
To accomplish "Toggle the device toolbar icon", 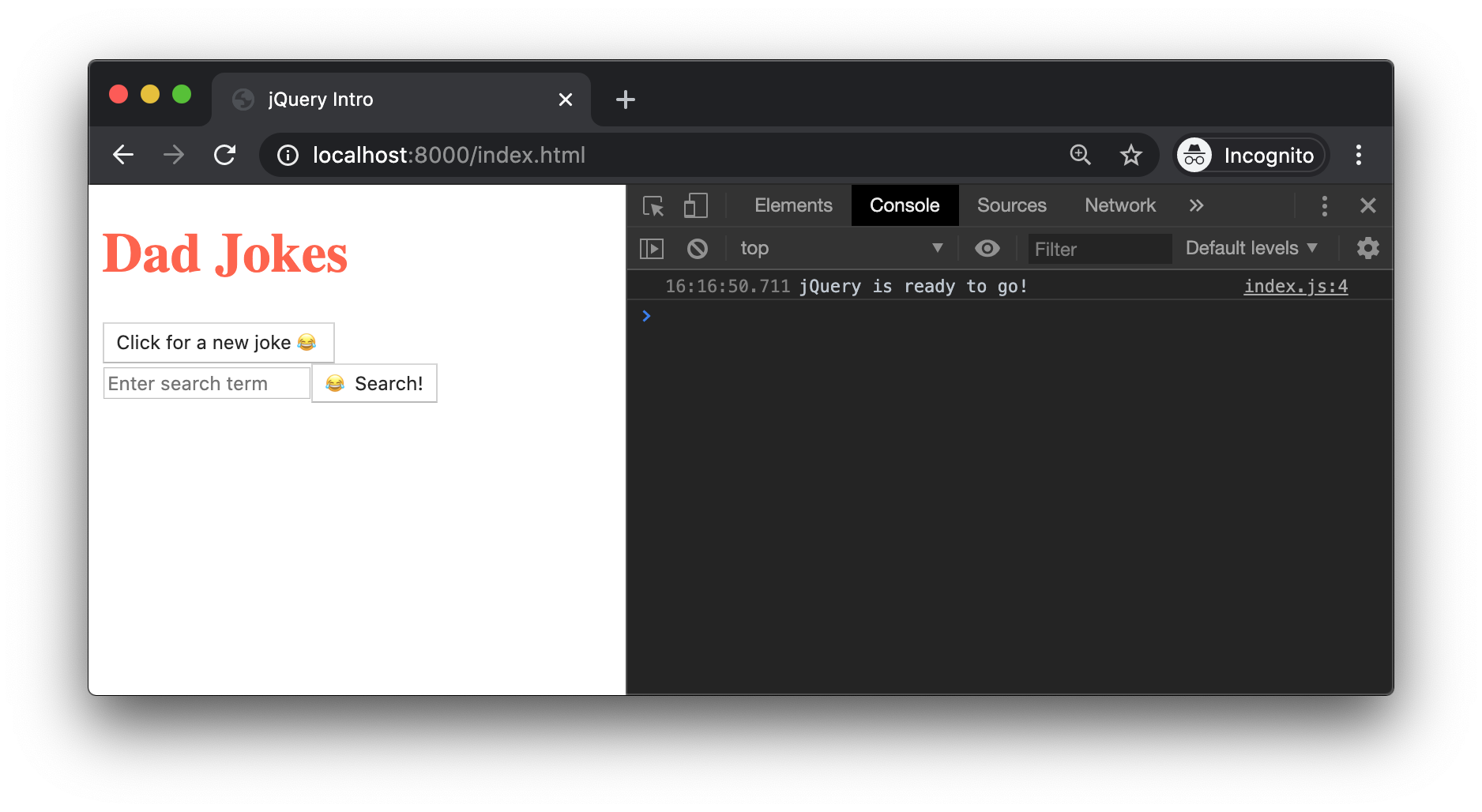I will pyautogui.click(x=695, y=206).
